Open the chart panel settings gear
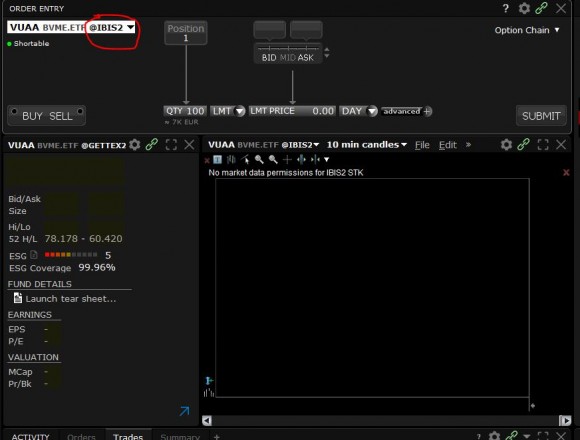The image size is (580, 440). tap(506, 145)
